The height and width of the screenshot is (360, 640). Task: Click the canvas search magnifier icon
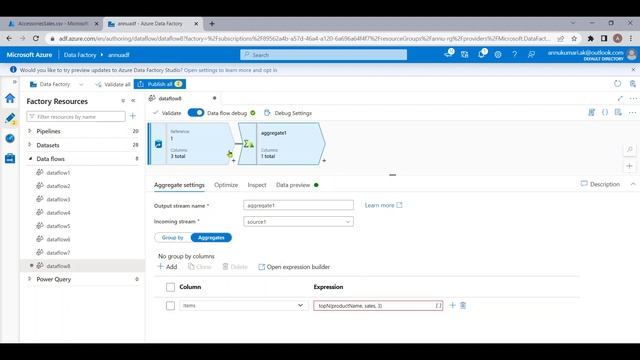point(630,150)
